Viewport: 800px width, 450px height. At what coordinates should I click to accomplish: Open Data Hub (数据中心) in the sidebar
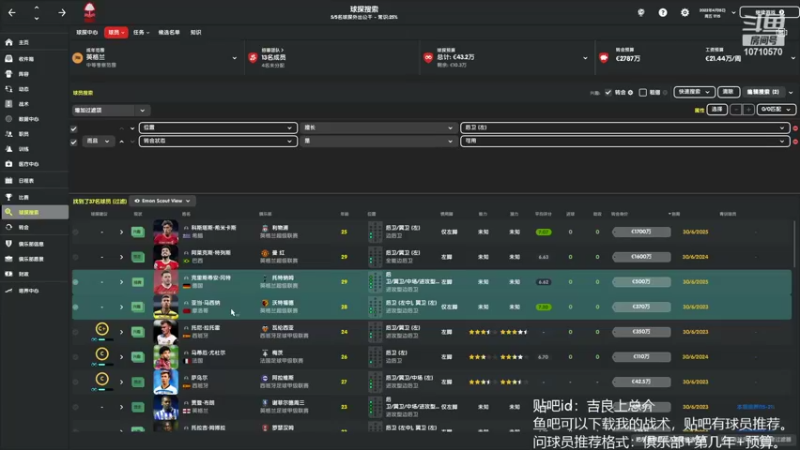click(34, 119)
